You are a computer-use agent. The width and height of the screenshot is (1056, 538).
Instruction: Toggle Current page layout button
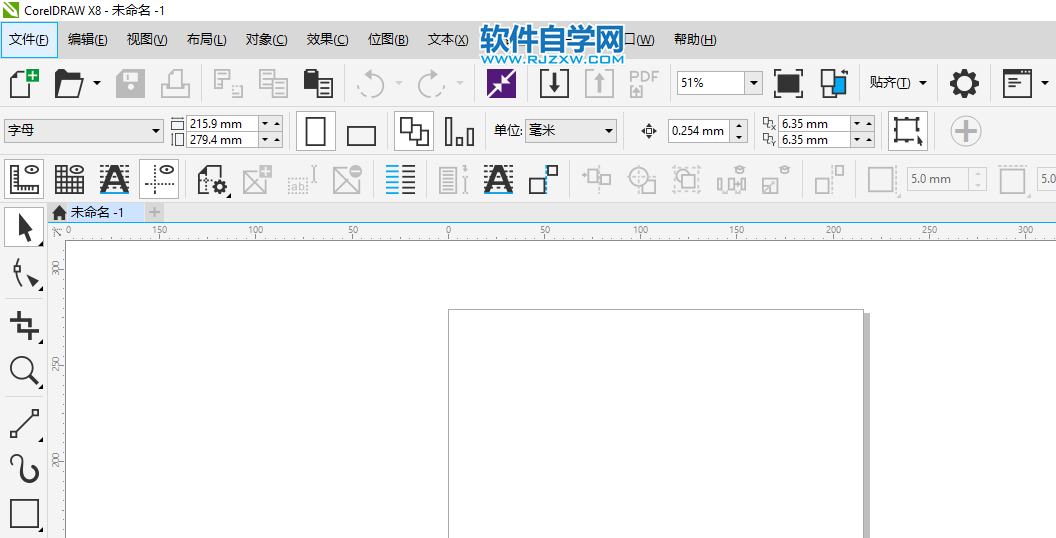coord(459,131)
